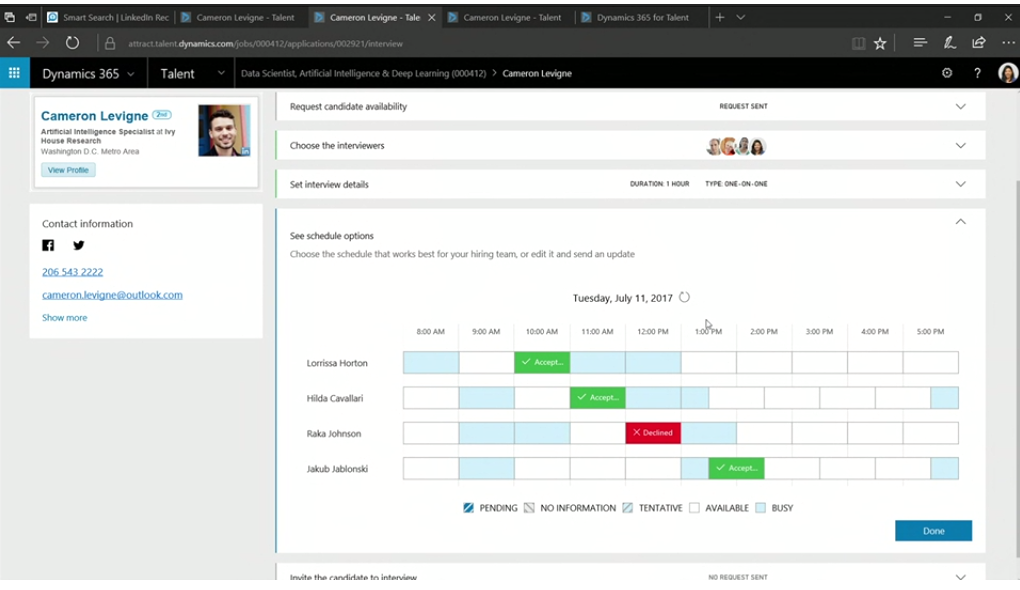This screenshot has width=1020, height=590.
Task: Open candidate's Twitter profile icon
Action: [78, 246]
